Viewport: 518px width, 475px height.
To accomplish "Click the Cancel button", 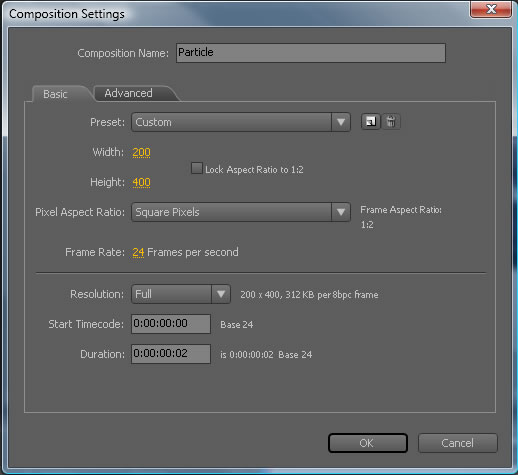I will 457,443.
